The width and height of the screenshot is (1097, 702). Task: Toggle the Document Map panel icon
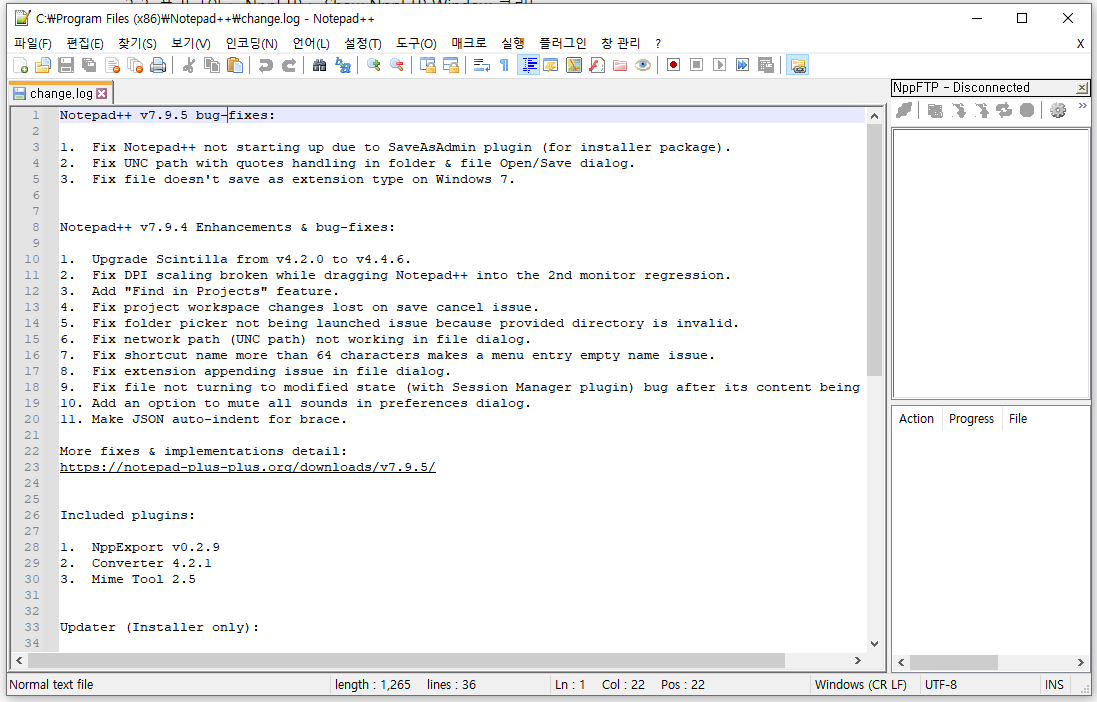click(574, 66)
